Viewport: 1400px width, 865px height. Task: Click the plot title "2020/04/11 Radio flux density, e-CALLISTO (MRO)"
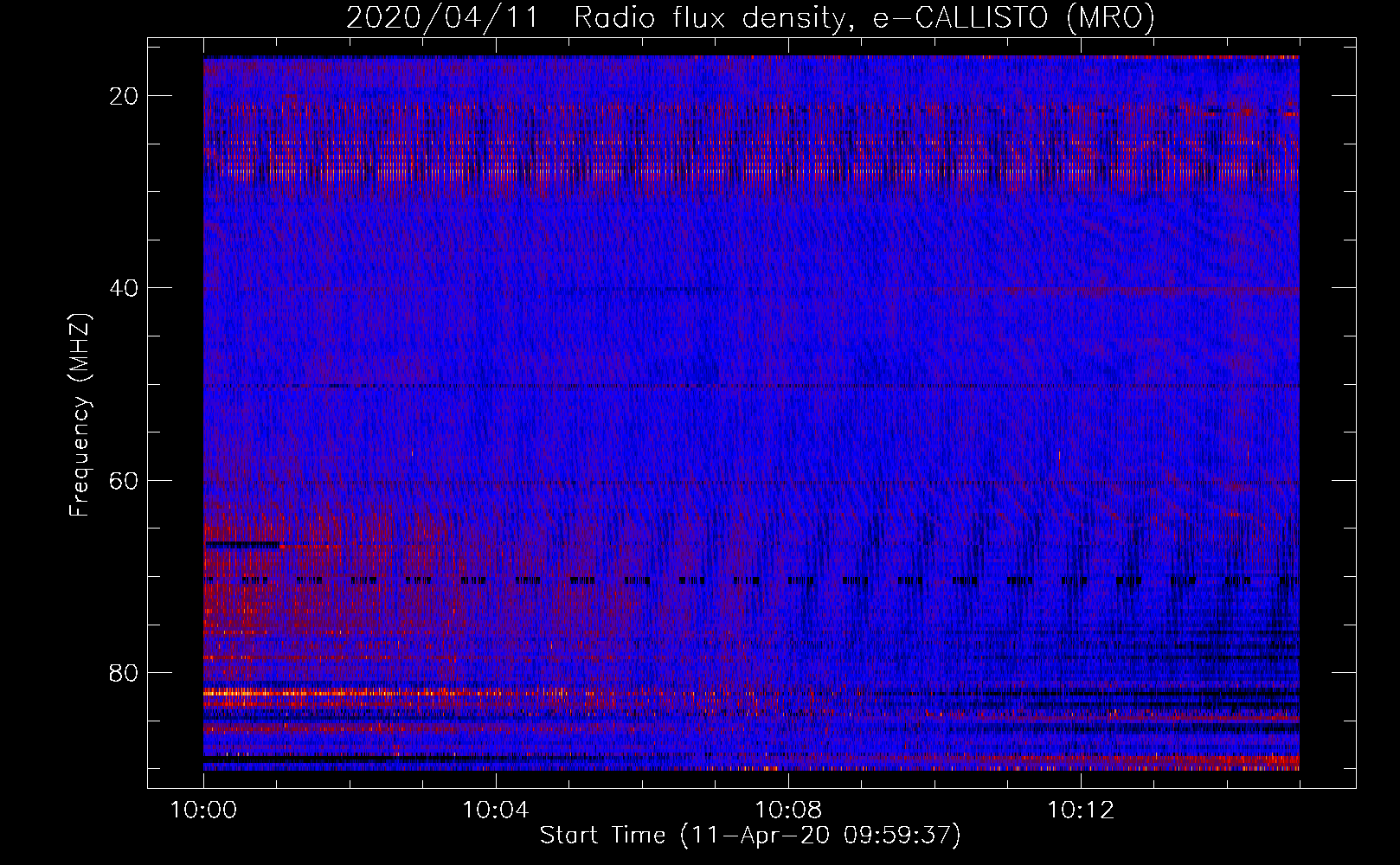[x=750, y=17]
